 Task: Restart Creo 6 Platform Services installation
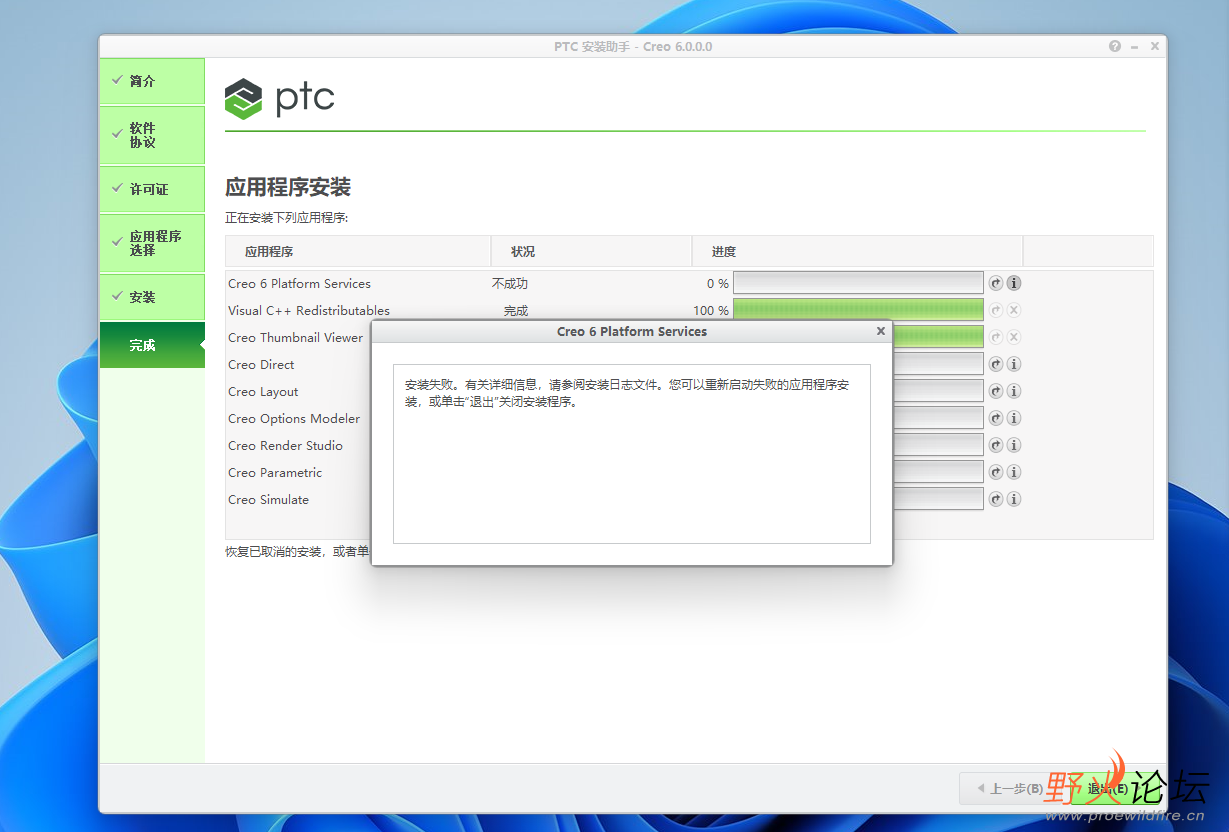tap(996, 283)
